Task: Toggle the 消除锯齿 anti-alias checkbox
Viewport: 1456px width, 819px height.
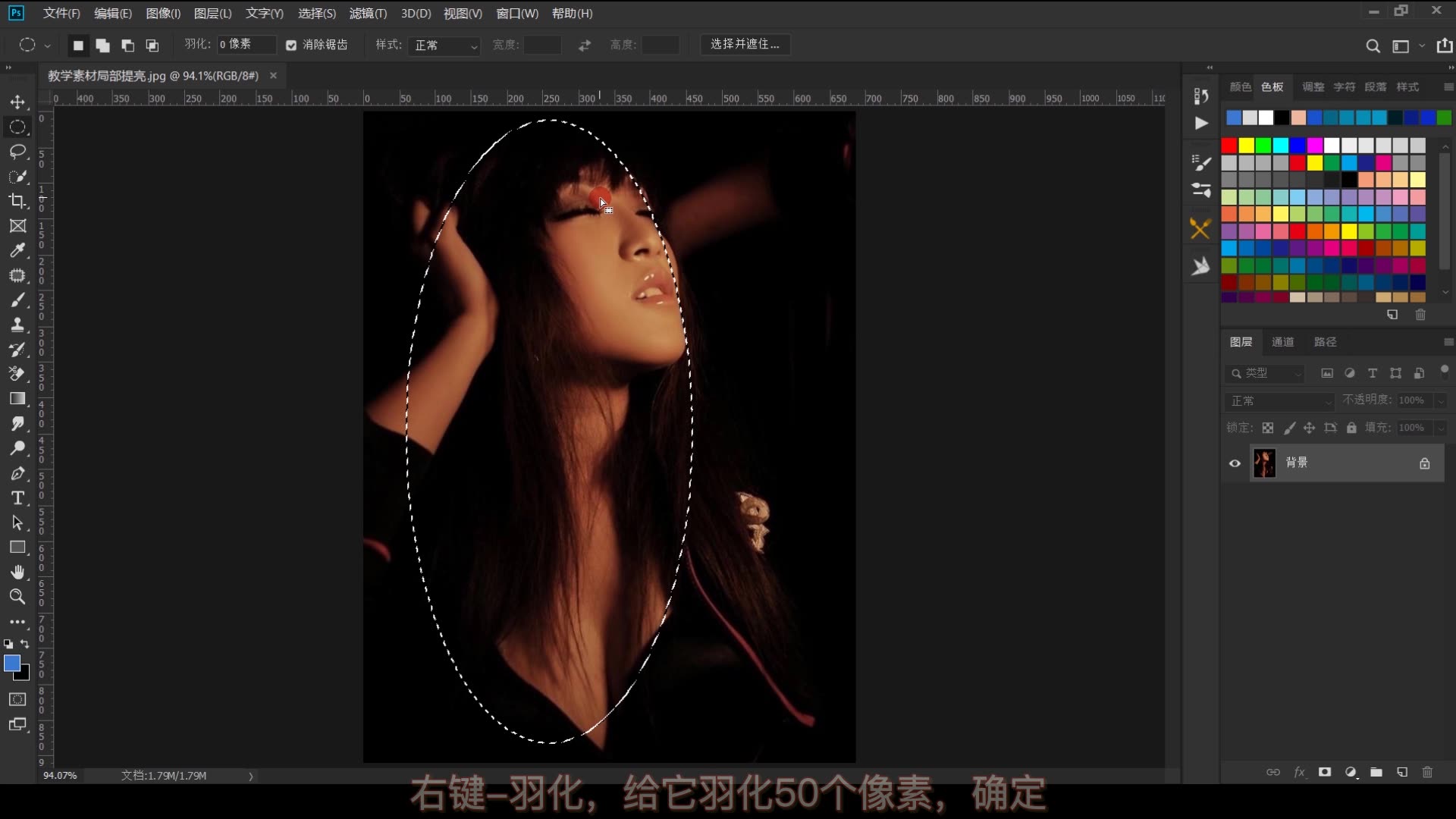Action: click(x=291, y=45)
